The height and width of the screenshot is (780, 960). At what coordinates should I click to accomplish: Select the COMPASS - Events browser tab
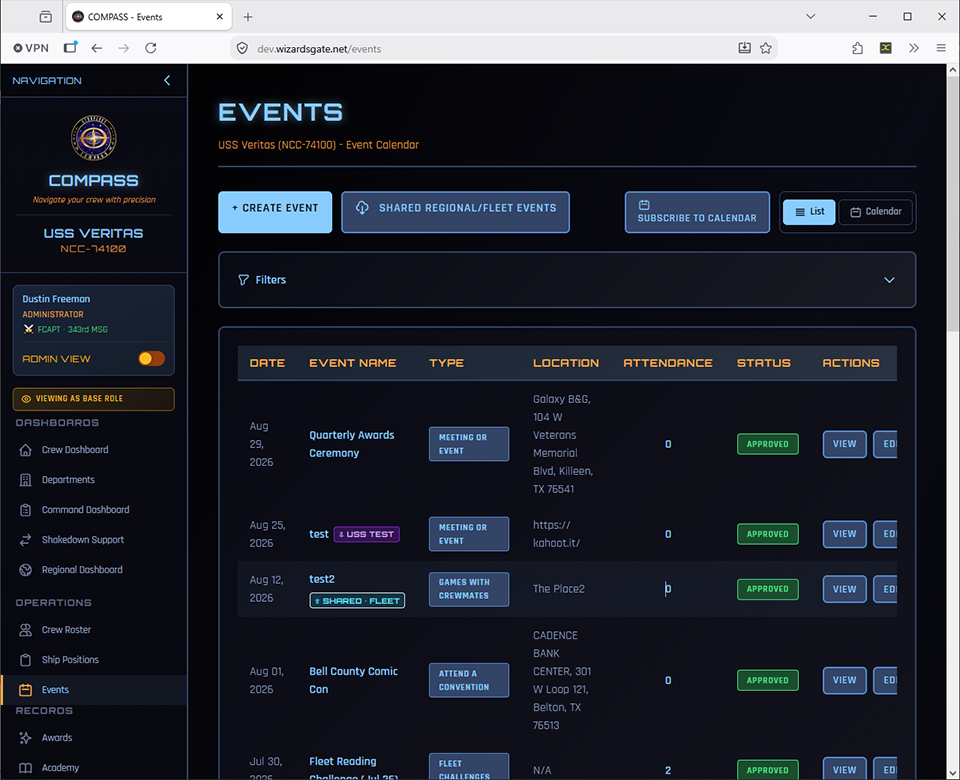[x=149, y=17]
